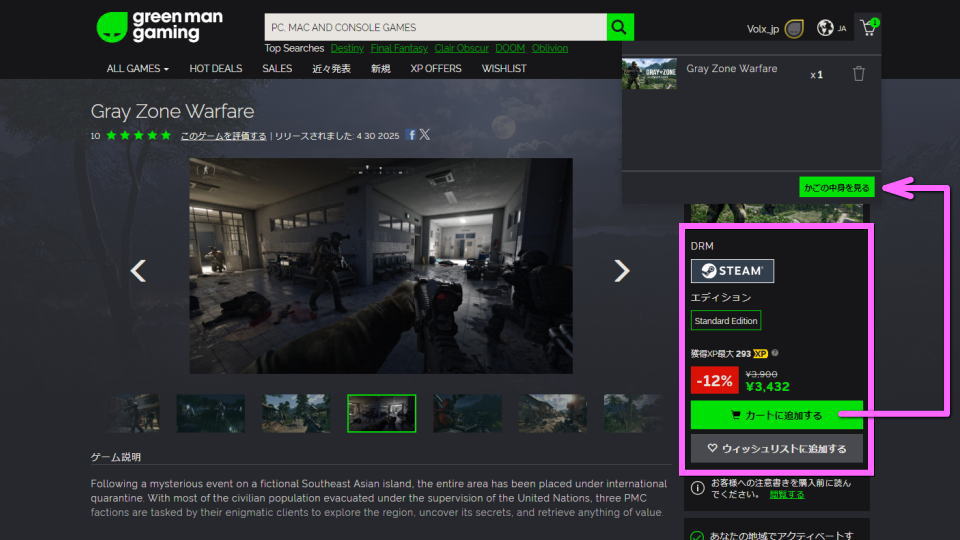Share on Facebook icon
The height and width of the screenshot is (540, 960).
pyautogui.click(x=411, y=135)
